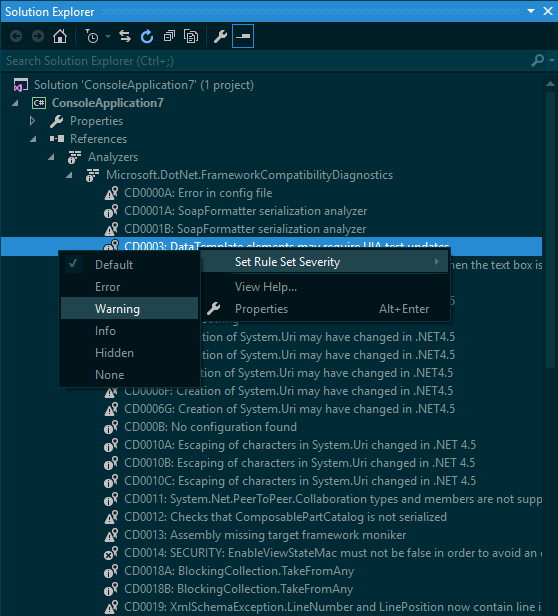This screenshot has height=616, width=558.
Task: Set rule severity to Hidden
Action: pos(129,353)
